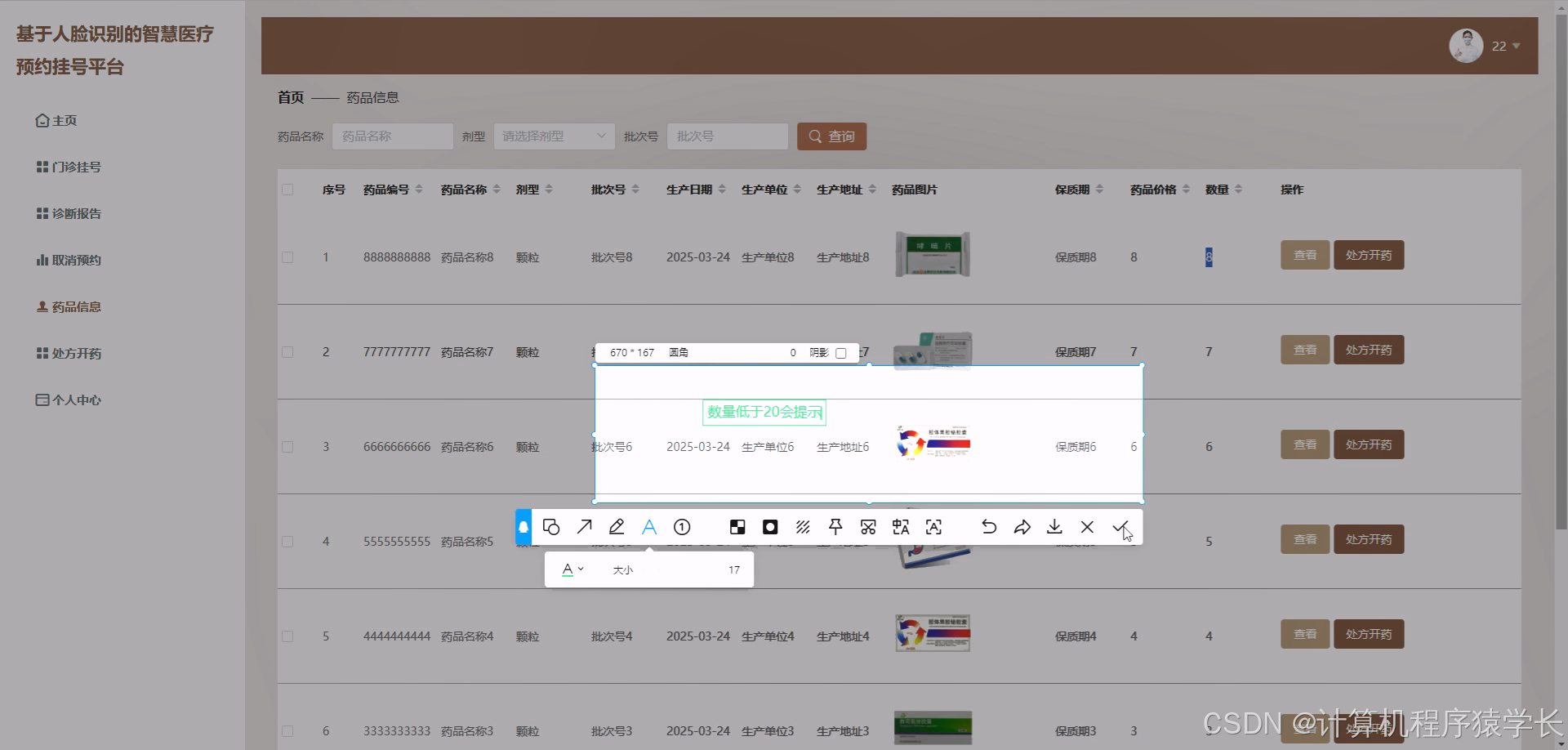Click the 查询 search button

point(831,136)
